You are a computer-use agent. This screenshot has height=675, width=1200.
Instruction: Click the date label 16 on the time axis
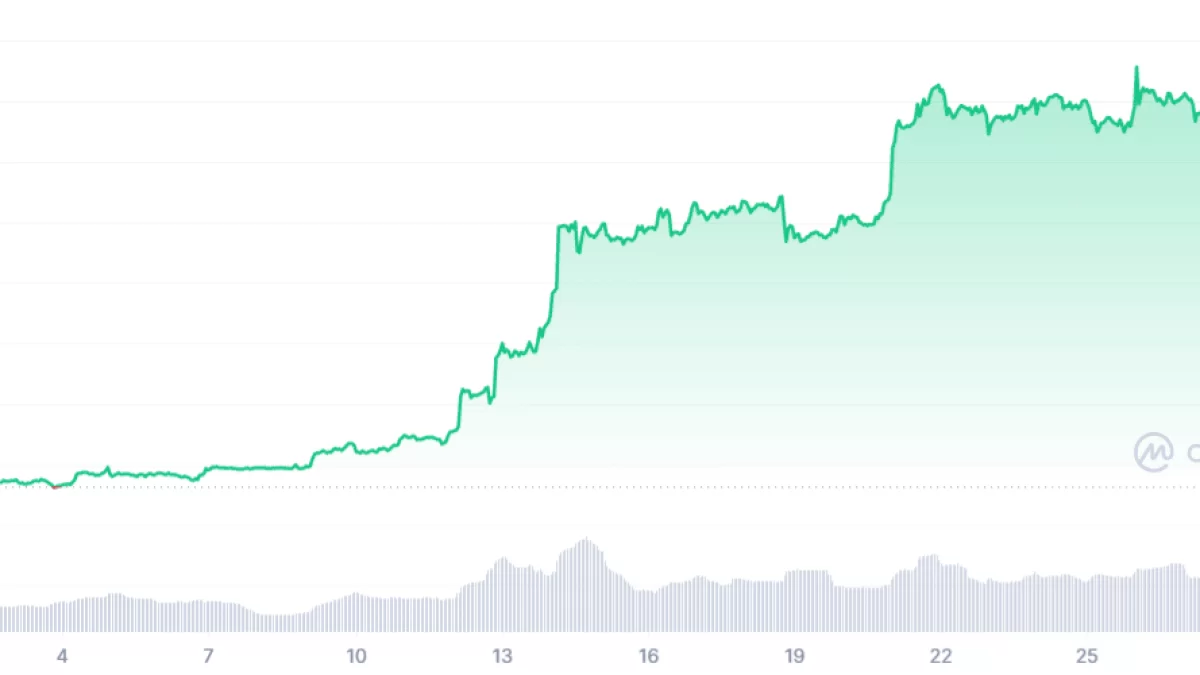(x=649, y=657)
